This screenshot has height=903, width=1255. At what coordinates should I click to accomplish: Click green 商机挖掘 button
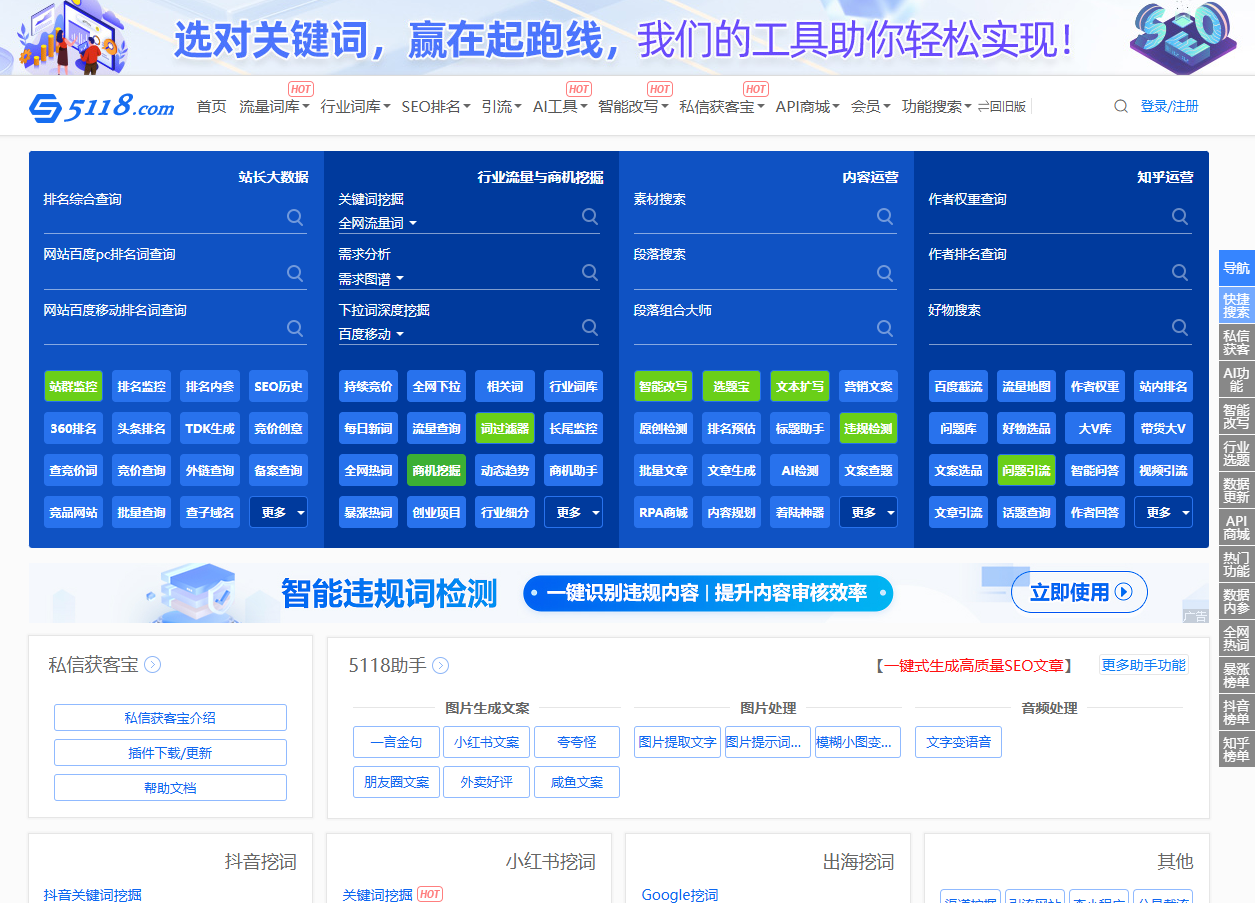[x=437, y=470]
